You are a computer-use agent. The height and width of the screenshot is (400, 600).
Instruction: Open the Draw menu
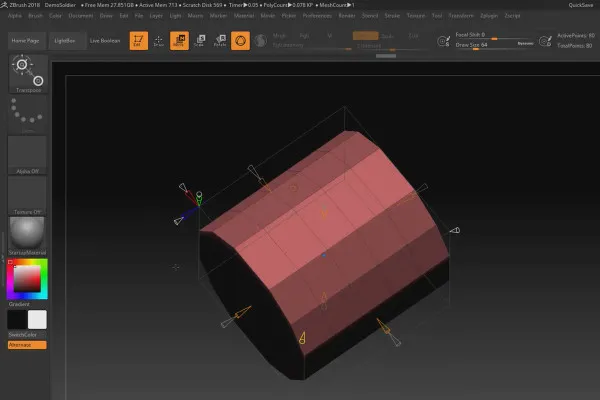(106, 16)
